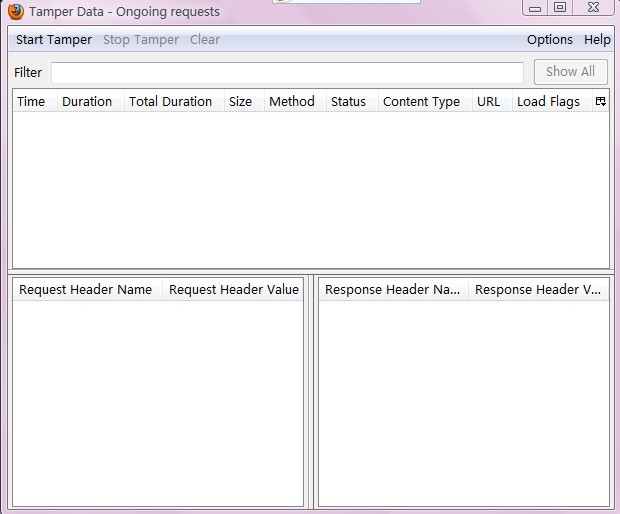Sort by the URL column header
This screenshot has height=514, width=620.
pyautogui.click(x=493, y=101)
